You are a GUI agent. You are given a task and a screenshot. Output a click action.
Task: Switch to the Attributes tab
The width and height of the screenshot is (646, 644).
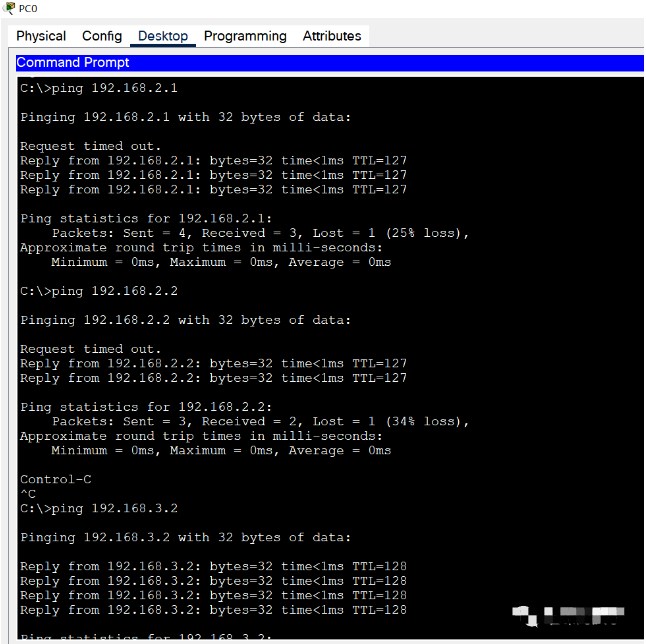click(332, 36)
